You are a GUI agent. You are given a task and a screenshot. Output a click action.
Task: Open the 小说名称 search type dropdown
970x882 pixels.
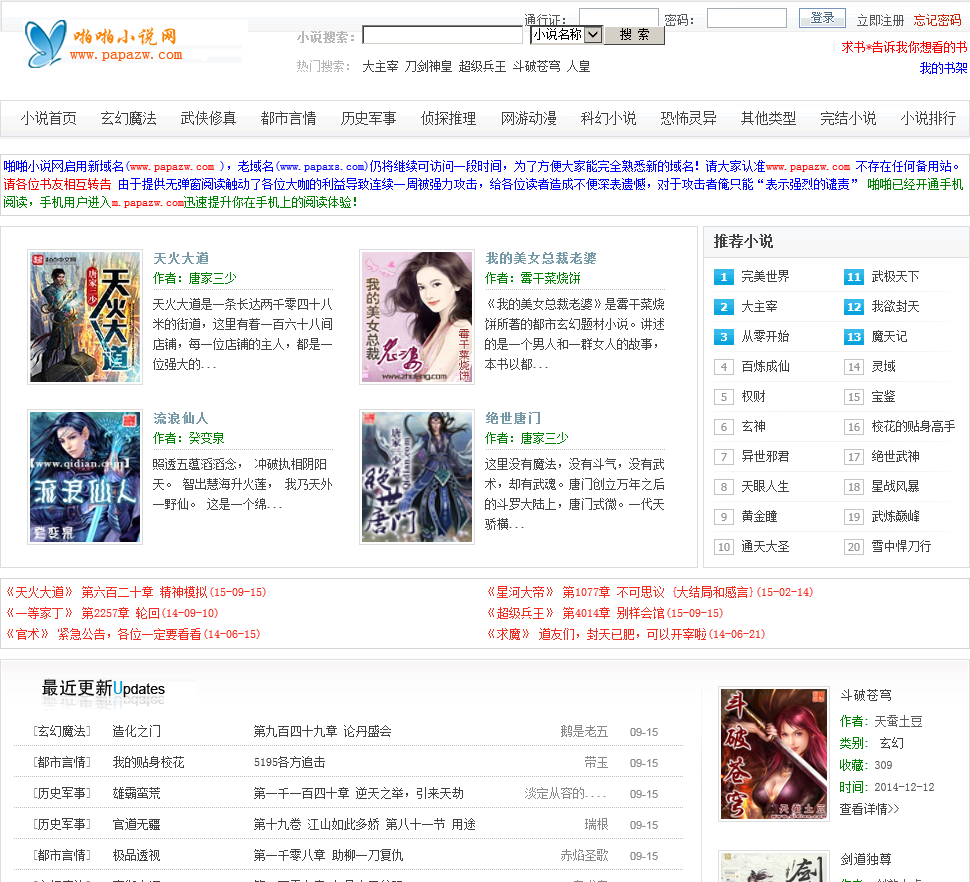(566, 35)
